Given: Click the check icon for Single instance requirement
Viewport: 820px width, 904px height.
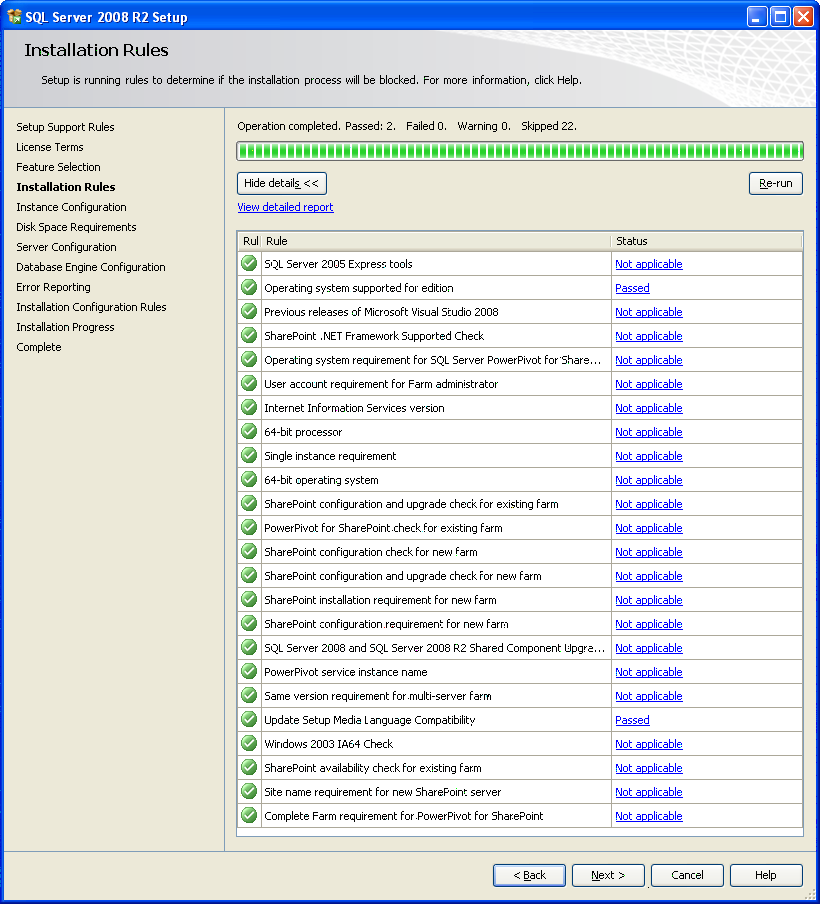Looking at the screenshot, I should pos(249,455).
